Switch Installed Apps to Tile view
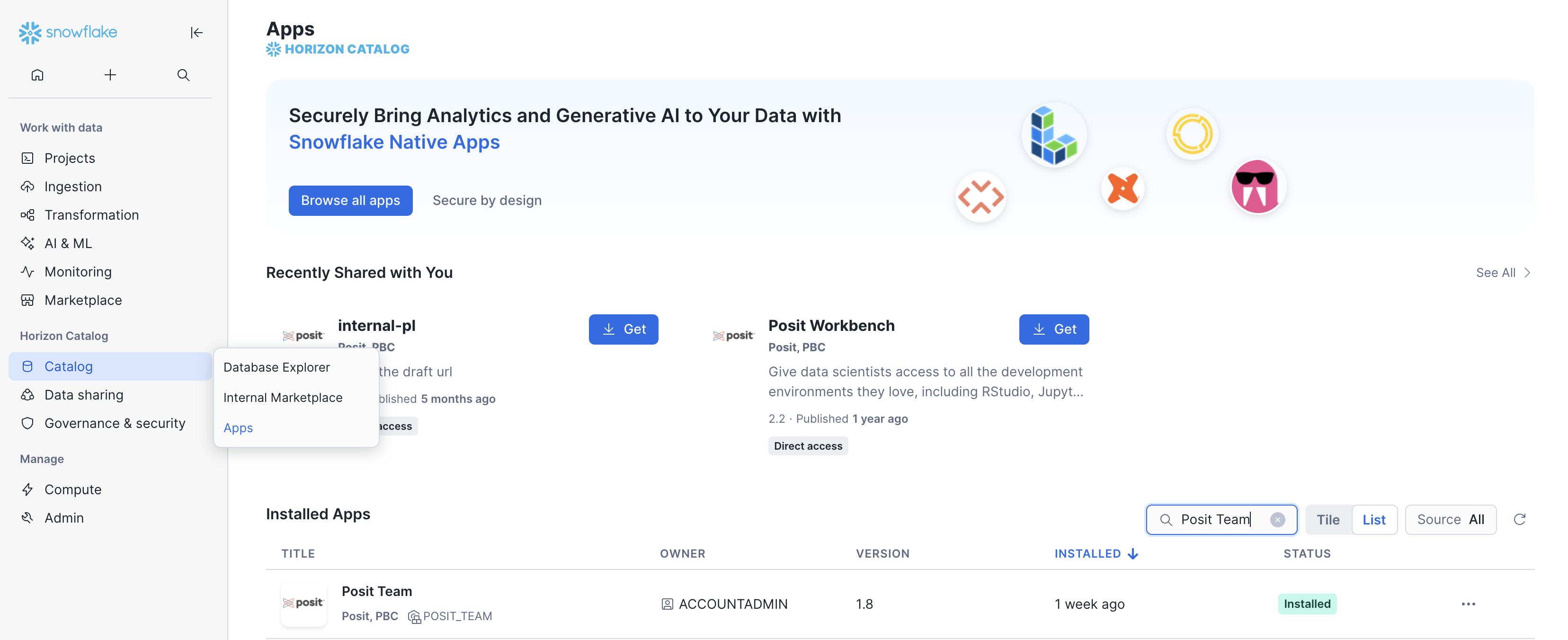 pos(1327,520)
